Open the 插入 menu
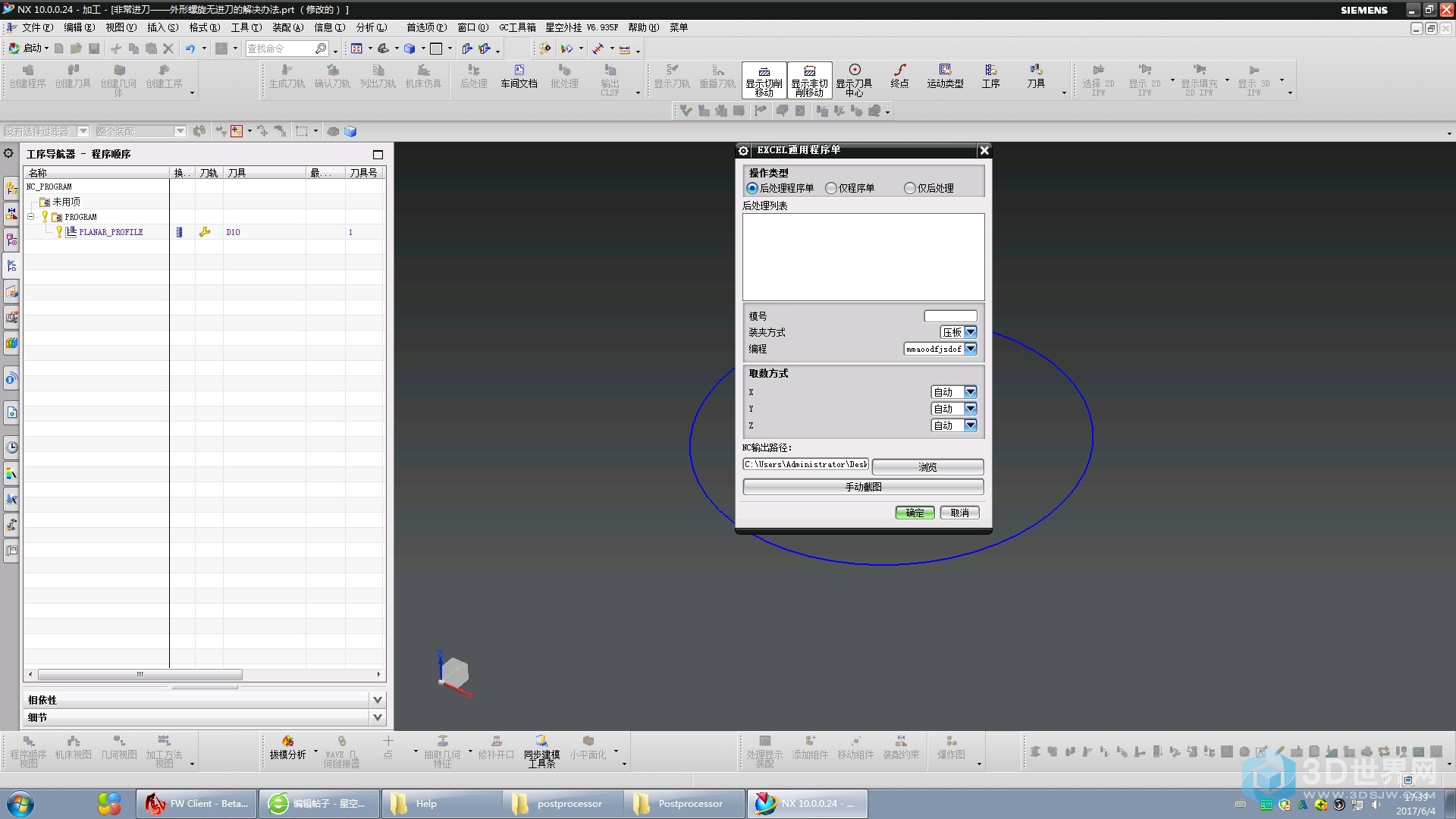The height and width of the screenshot is (819, 1456). 162,27
